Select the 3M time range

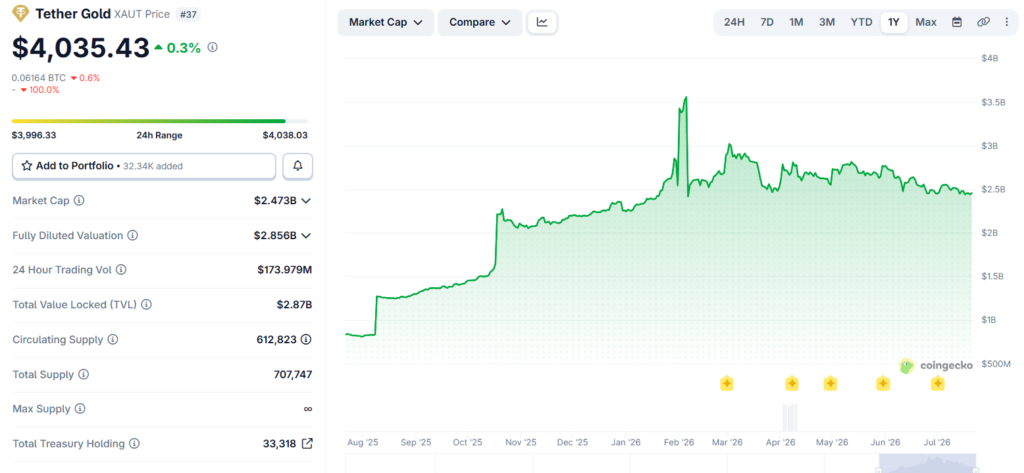tap(827, 22)
